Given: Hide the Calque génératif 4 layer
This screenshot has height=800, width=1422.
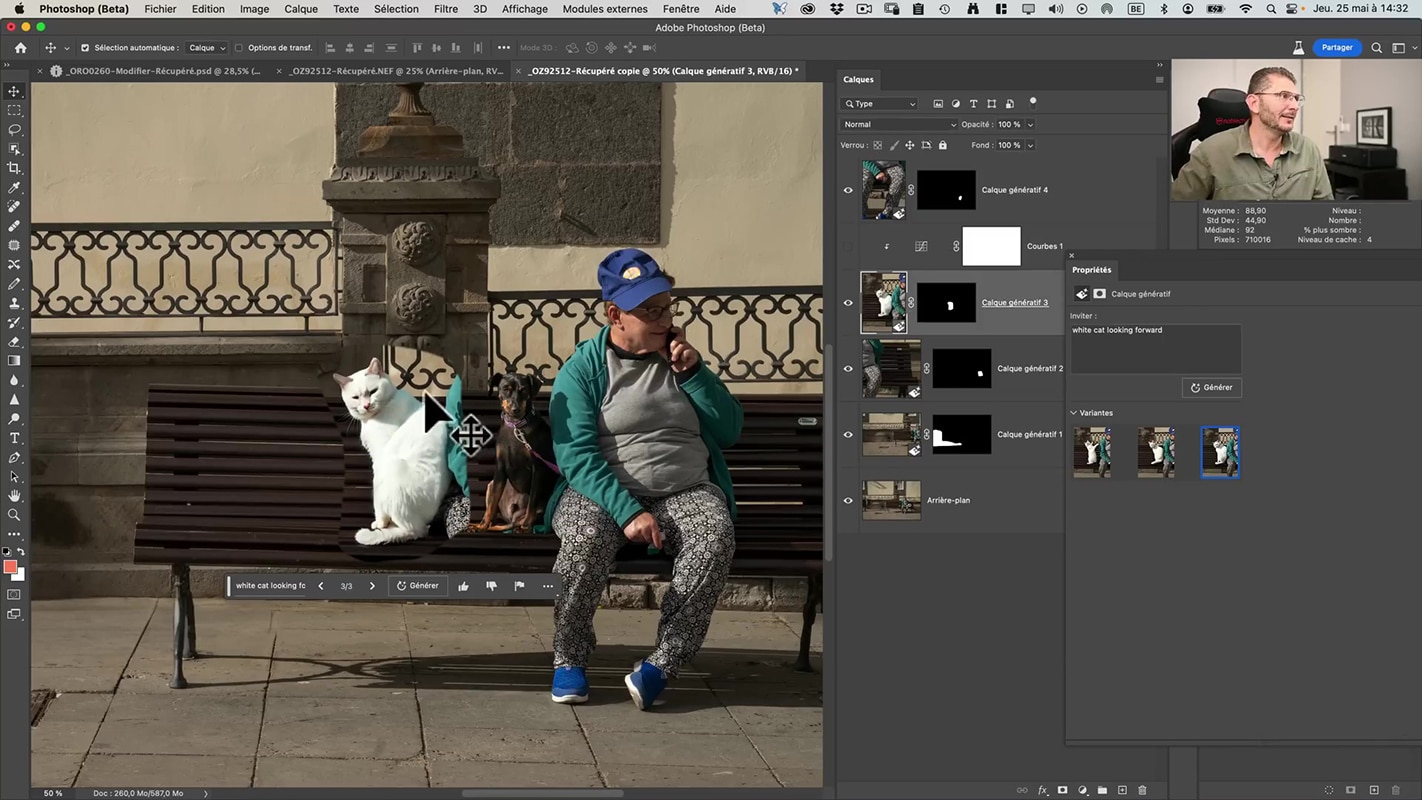Looking at the screenshot, I should coord(848,190).
